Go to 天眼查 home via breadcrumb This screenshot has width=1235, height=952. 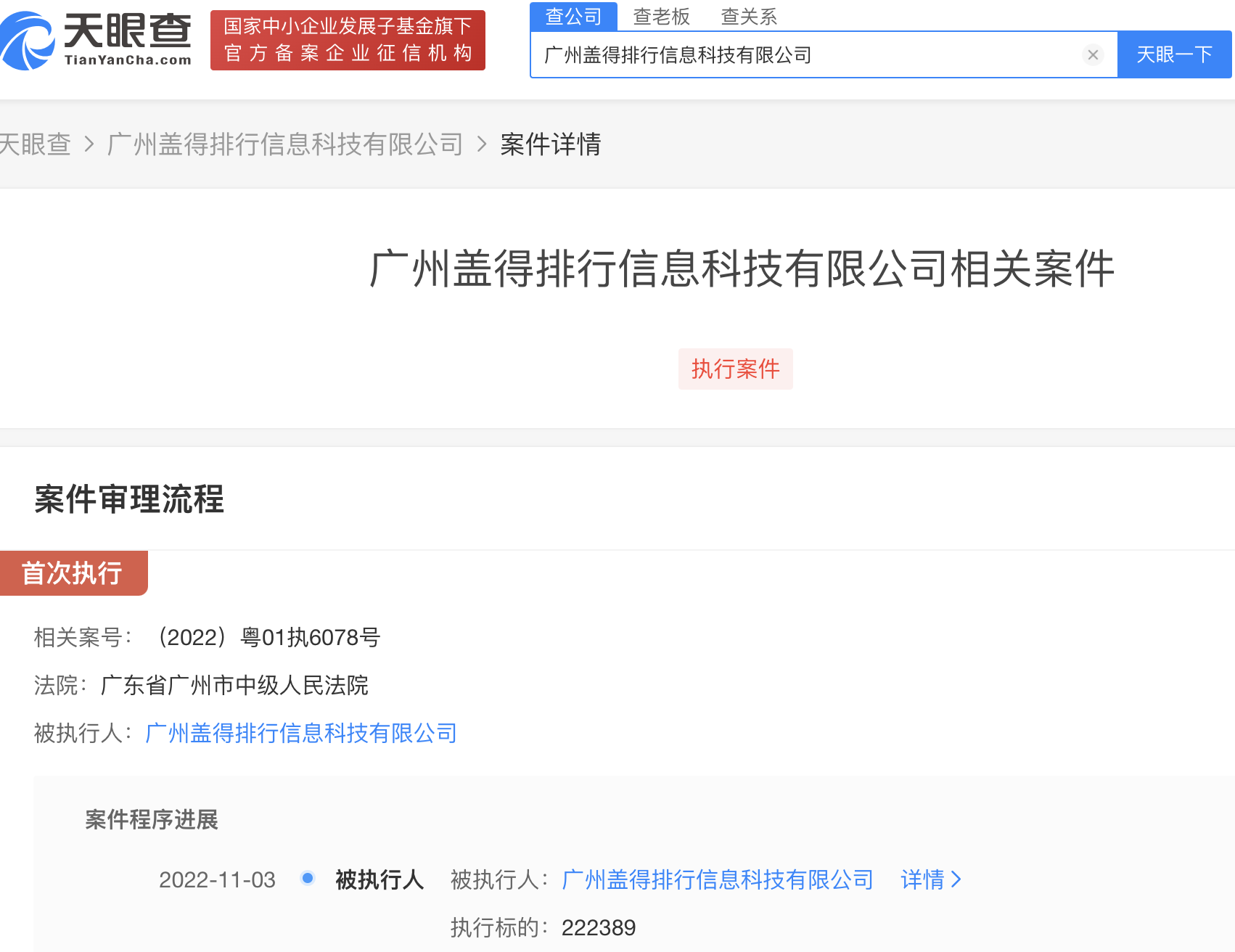[x=35, y=144]
